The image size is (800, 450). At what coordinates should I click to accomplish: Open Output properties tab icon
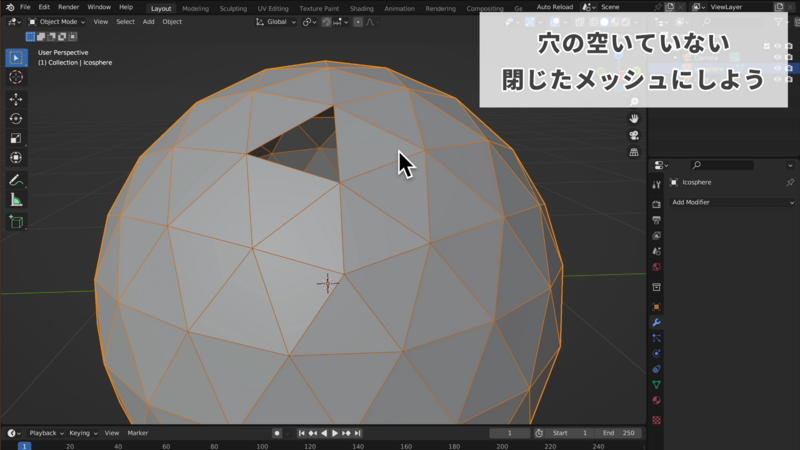657,220
